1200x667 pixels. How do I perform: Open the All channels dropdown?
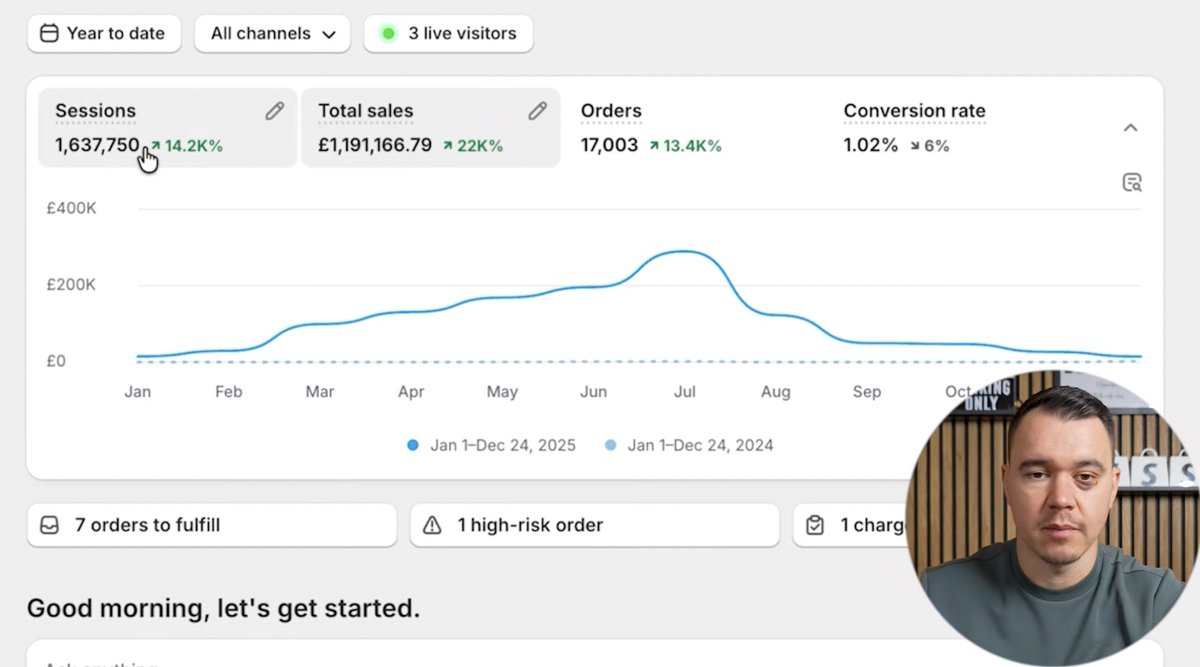pyautogui.click(x=272, y=33)
